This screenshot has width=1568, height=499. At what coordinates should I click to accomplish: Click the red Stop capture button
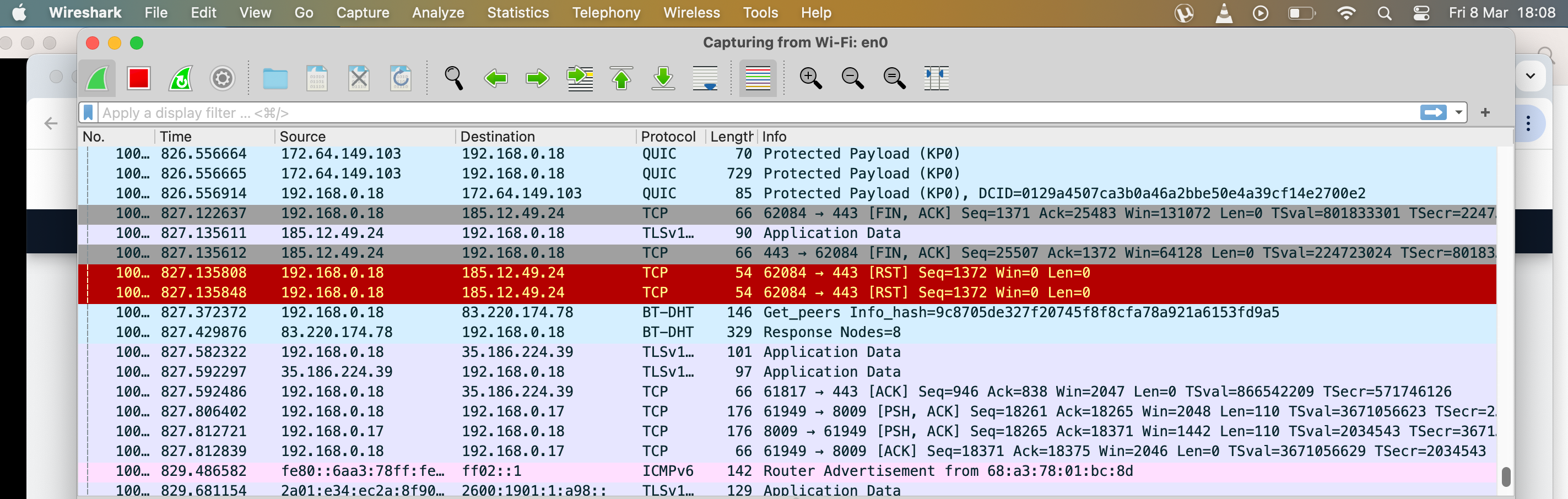138,79
